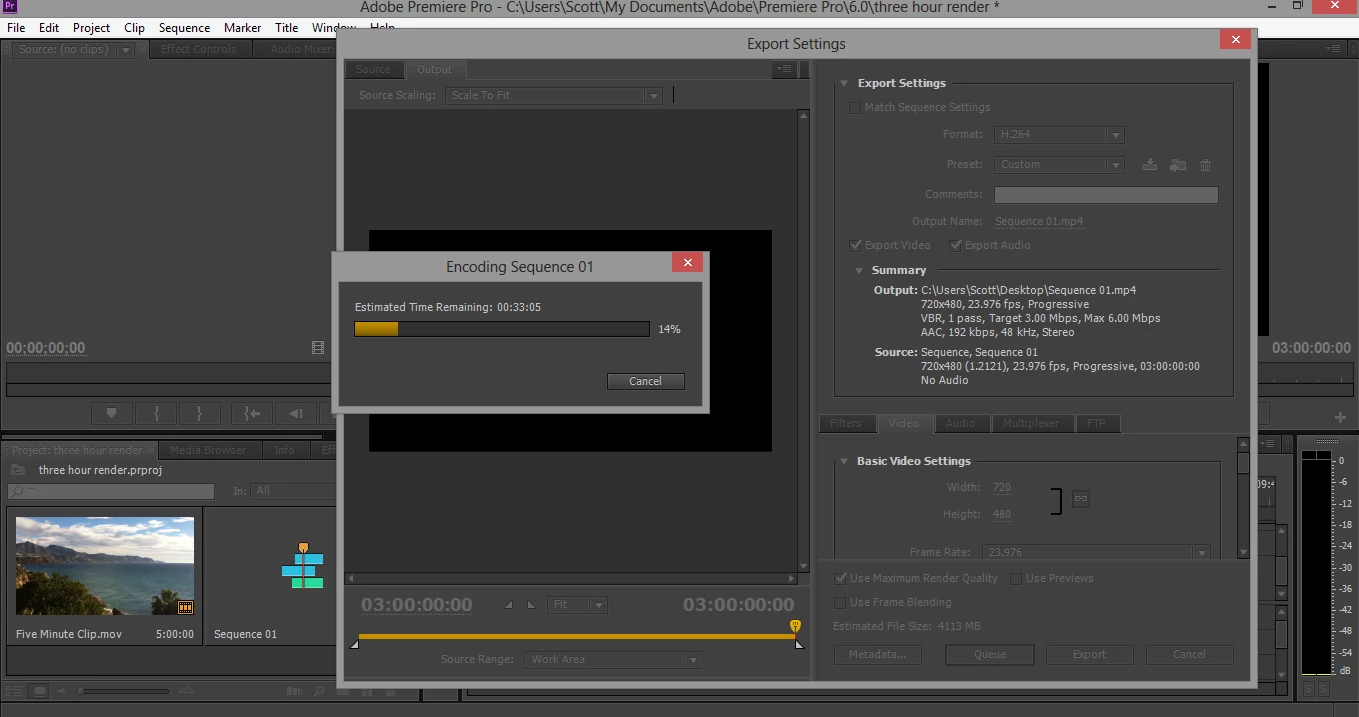Click the Sequence 01 sequence icon
1359x717 pixels.
tap(303, 565)
